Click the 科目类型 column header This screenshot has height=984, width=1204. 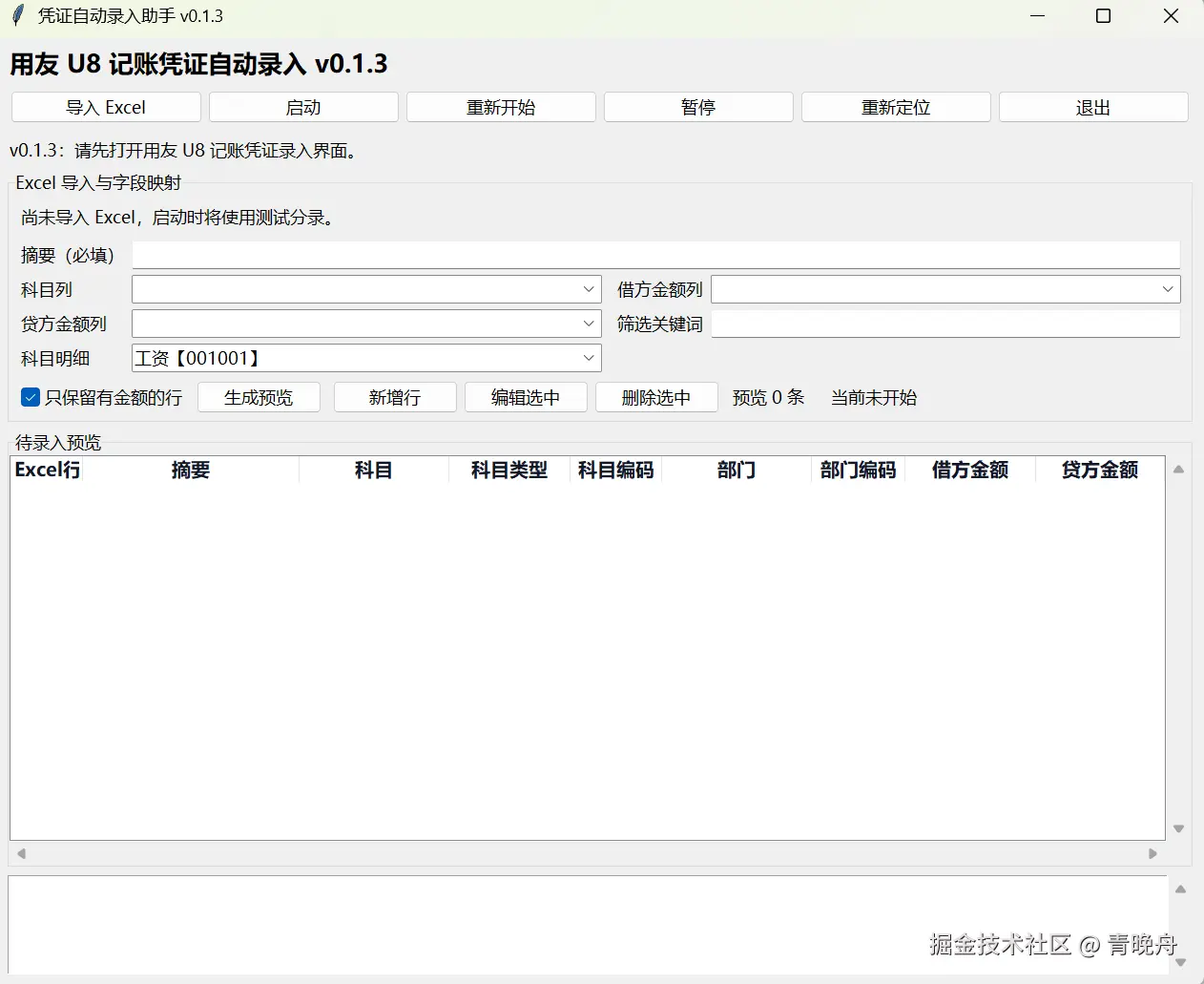click(509, 470)
